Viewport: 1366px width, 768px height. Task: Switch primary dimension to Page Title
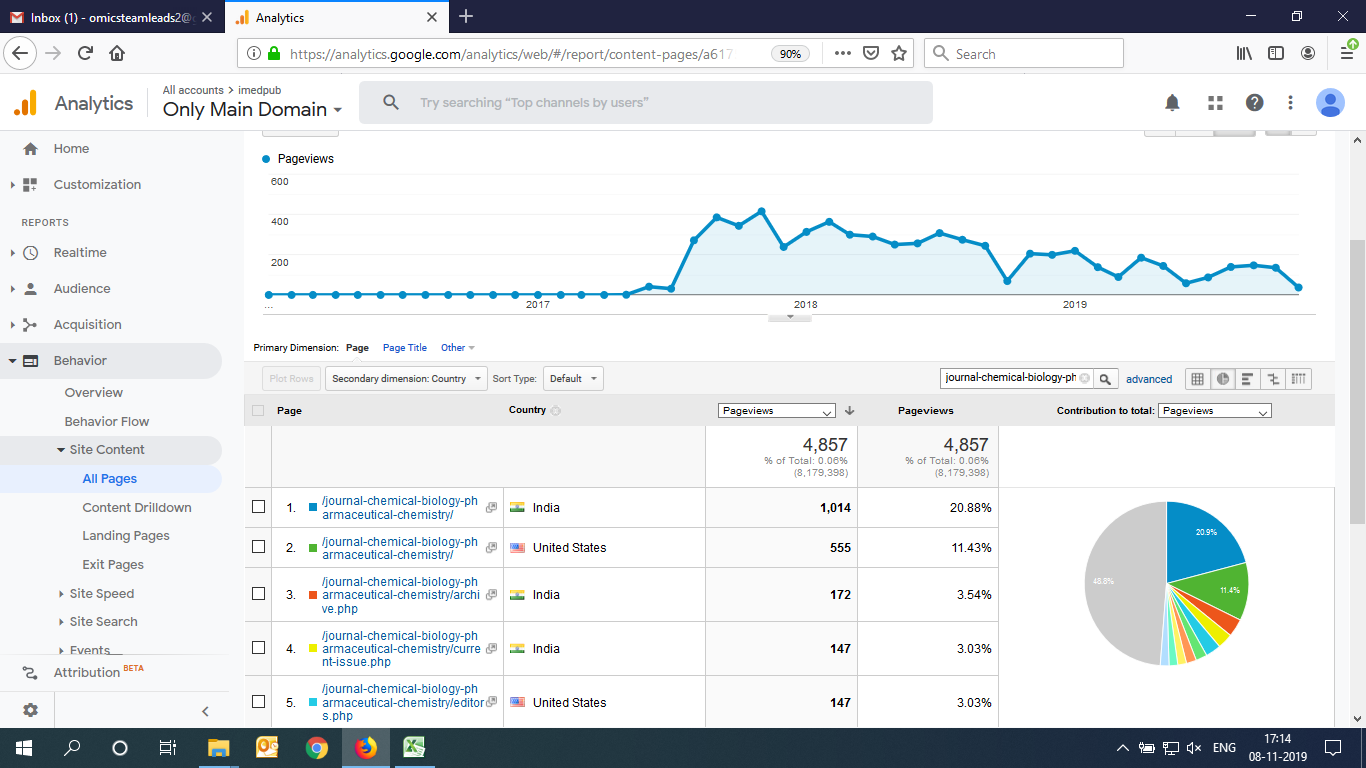pyautogui.click(x=405, y=348)
